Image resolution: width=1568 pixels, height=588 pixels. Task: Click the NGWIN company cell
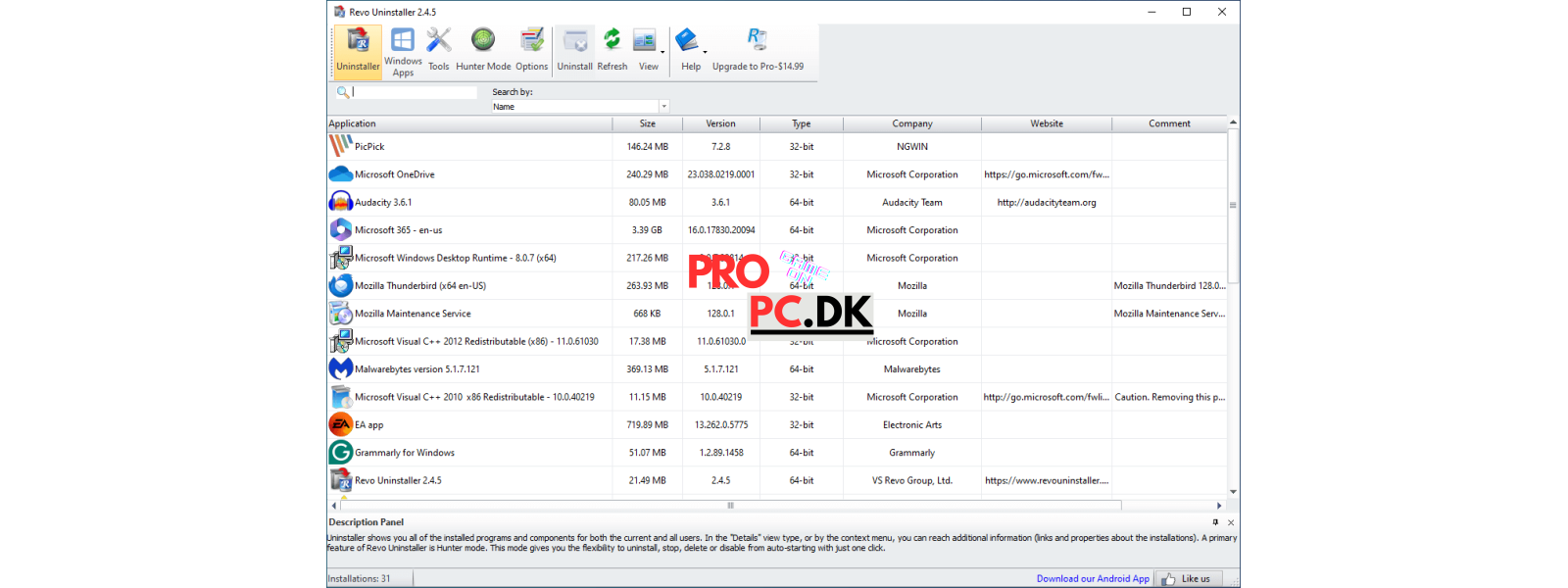coord(912,147)
